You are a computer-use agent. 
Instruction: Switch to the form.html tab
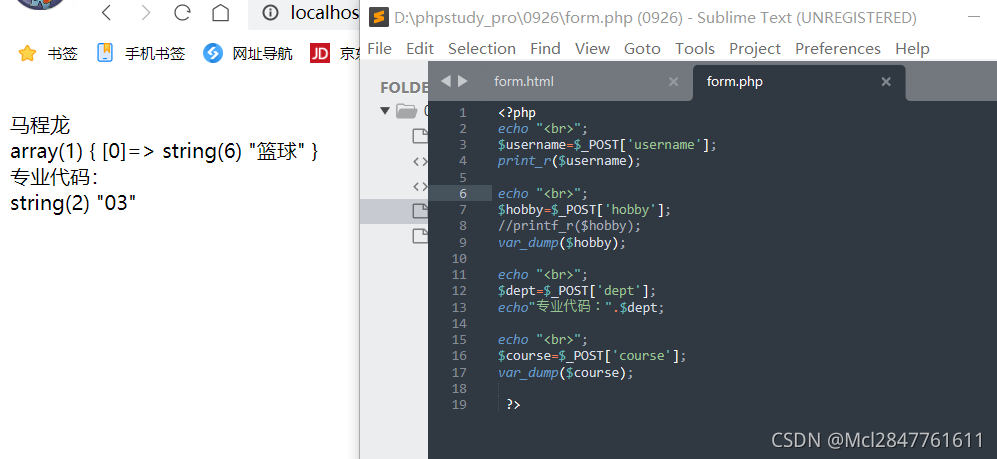(x=524, y=81)
